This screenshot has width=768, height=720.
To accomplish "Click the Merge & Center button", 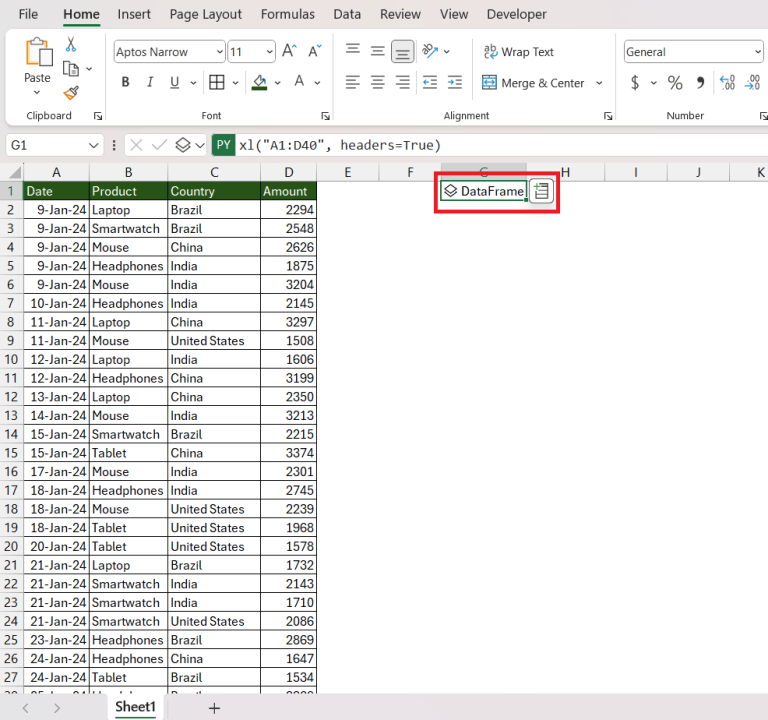I will tap(533, 83).
